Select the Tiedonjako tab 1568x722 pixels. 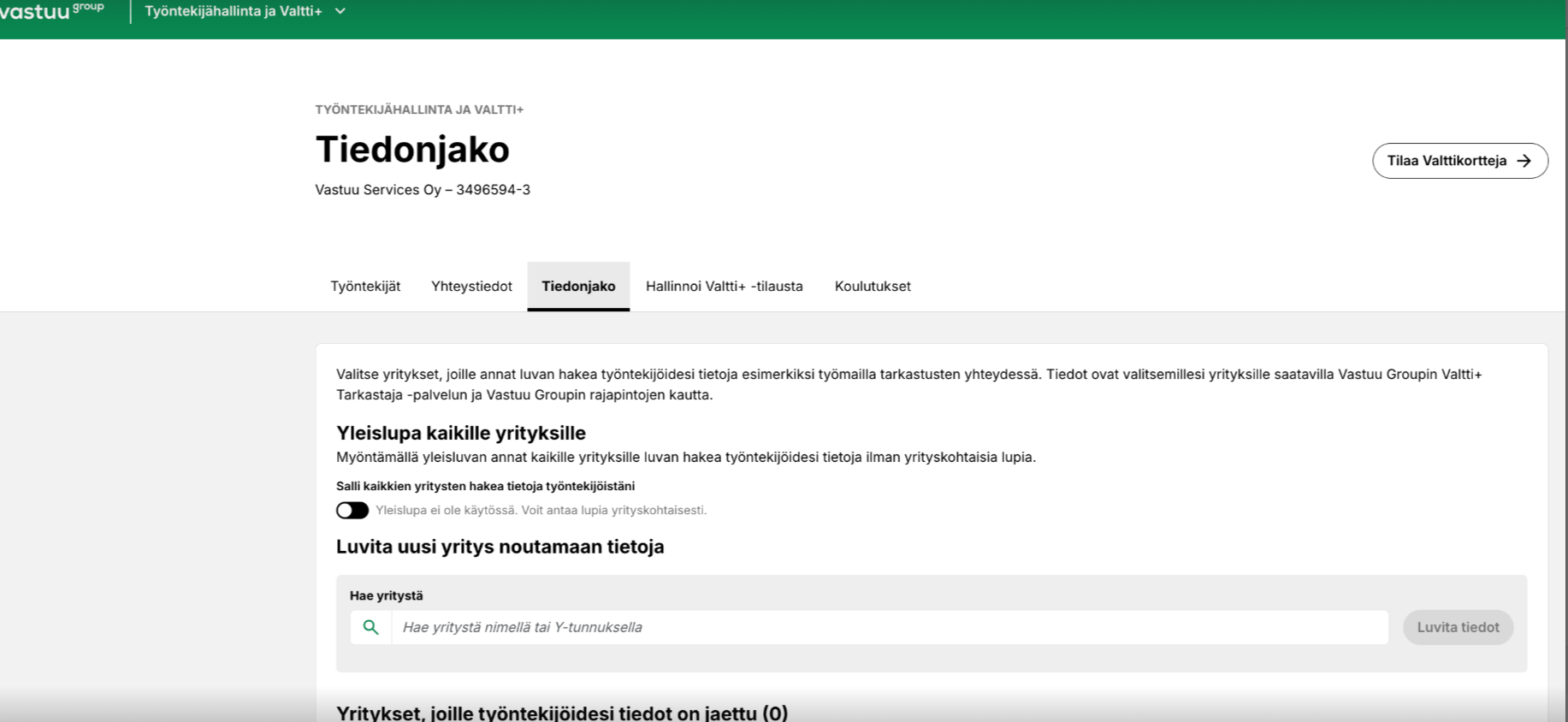pyautogui.click(x=578, y=287)
